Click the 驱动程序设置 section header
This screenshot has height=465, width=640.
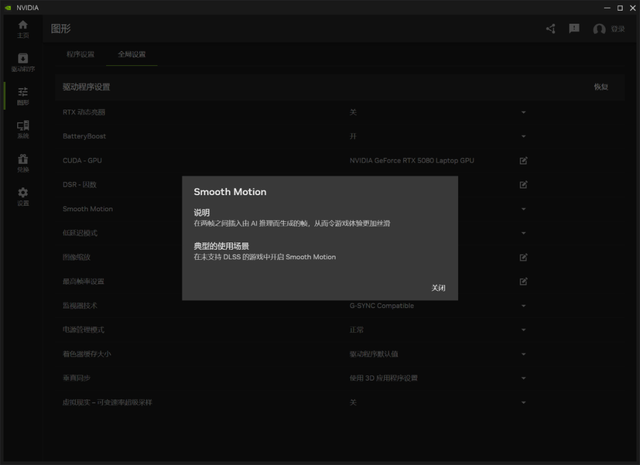click(x=86, y=87)
